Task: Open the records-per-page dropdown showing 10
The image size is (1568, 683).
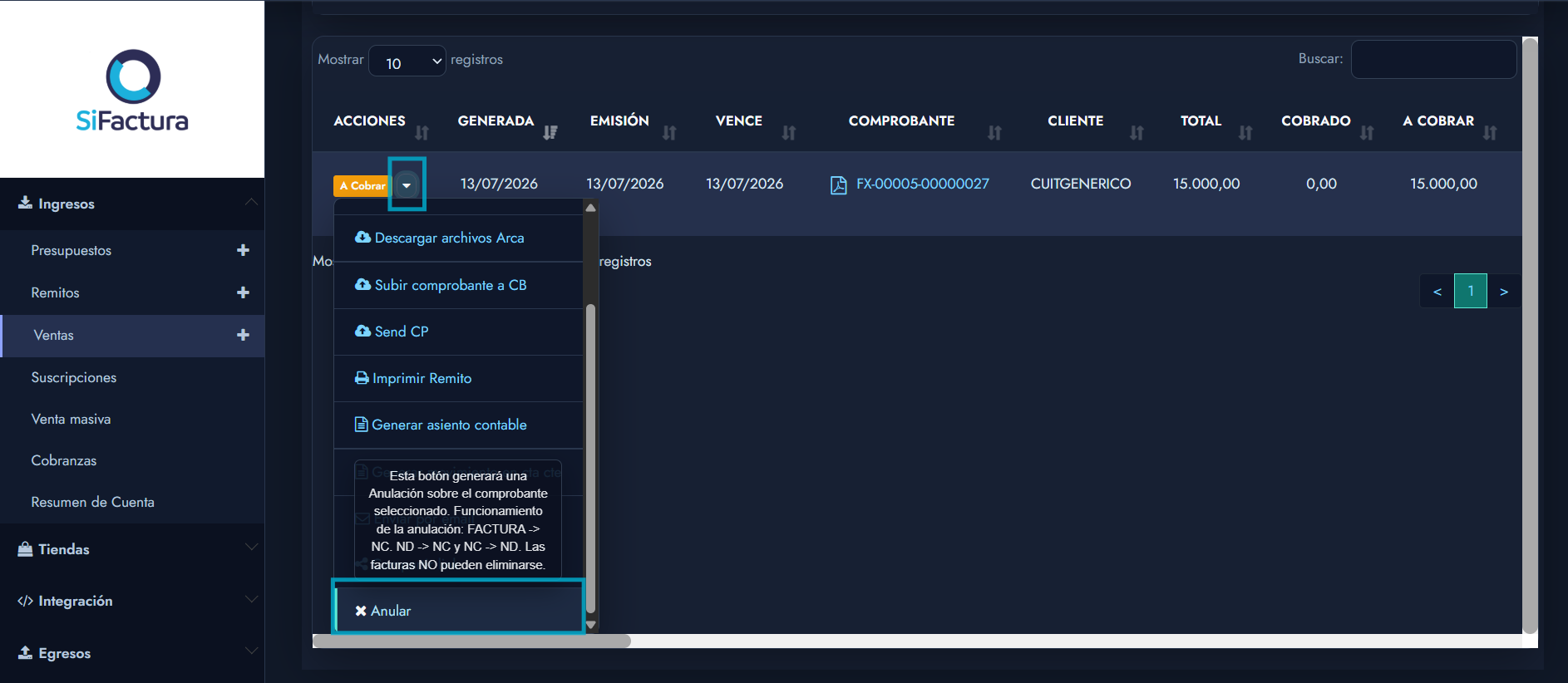Action: 407,61
